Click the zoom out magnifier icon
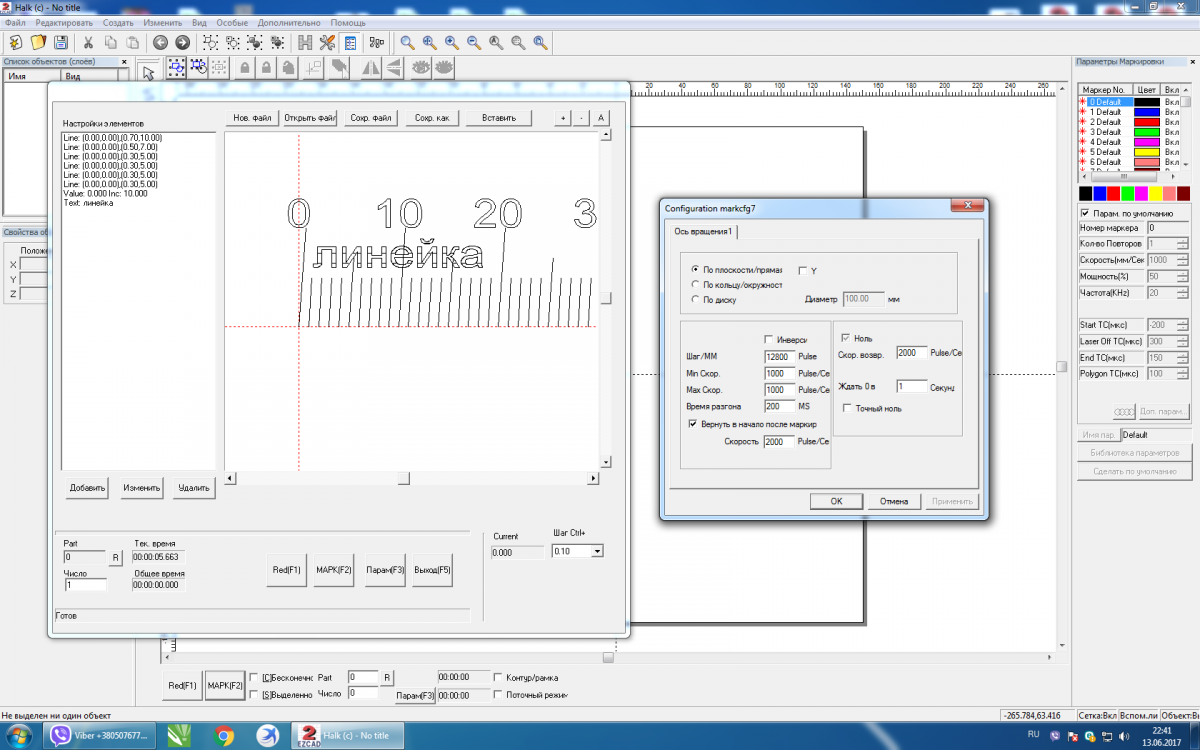 pyautogui.click(x=473, y=42)
